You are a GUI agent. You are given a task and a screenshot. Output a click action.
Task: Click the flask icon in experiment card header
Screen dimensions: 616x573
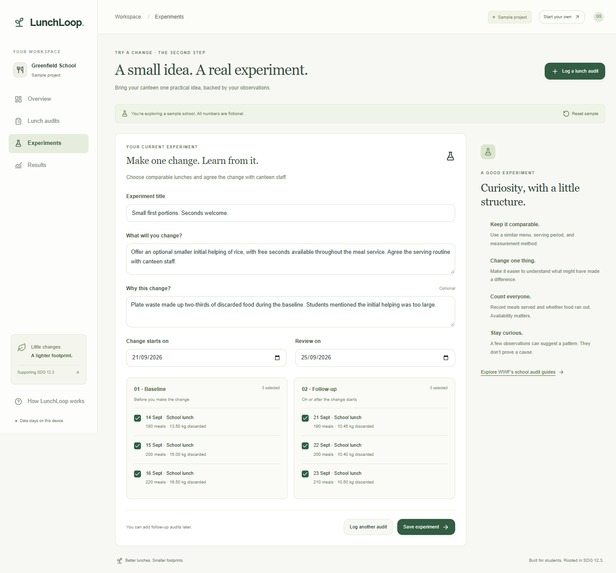450,156
